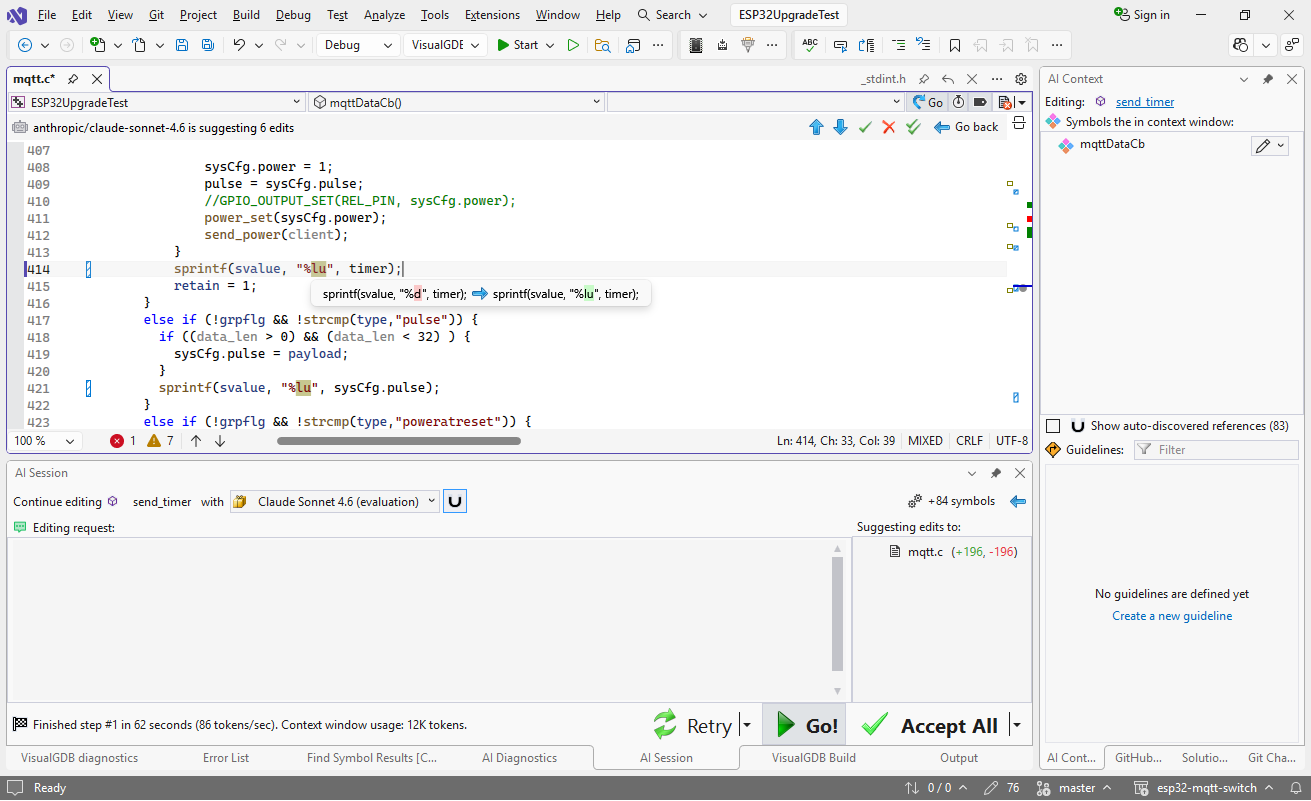The image size is (1311, 801).
Task: Start without debugging using outlined play icon
Action: 573,45
